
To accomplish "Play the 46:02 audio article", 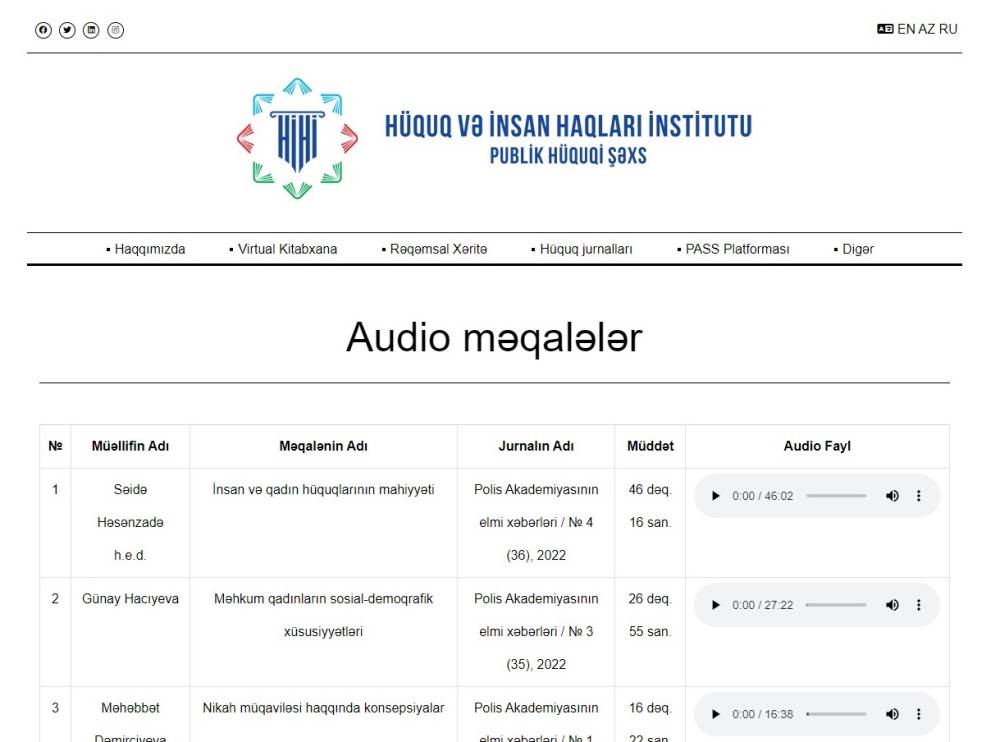I will (x=716, y=496).
